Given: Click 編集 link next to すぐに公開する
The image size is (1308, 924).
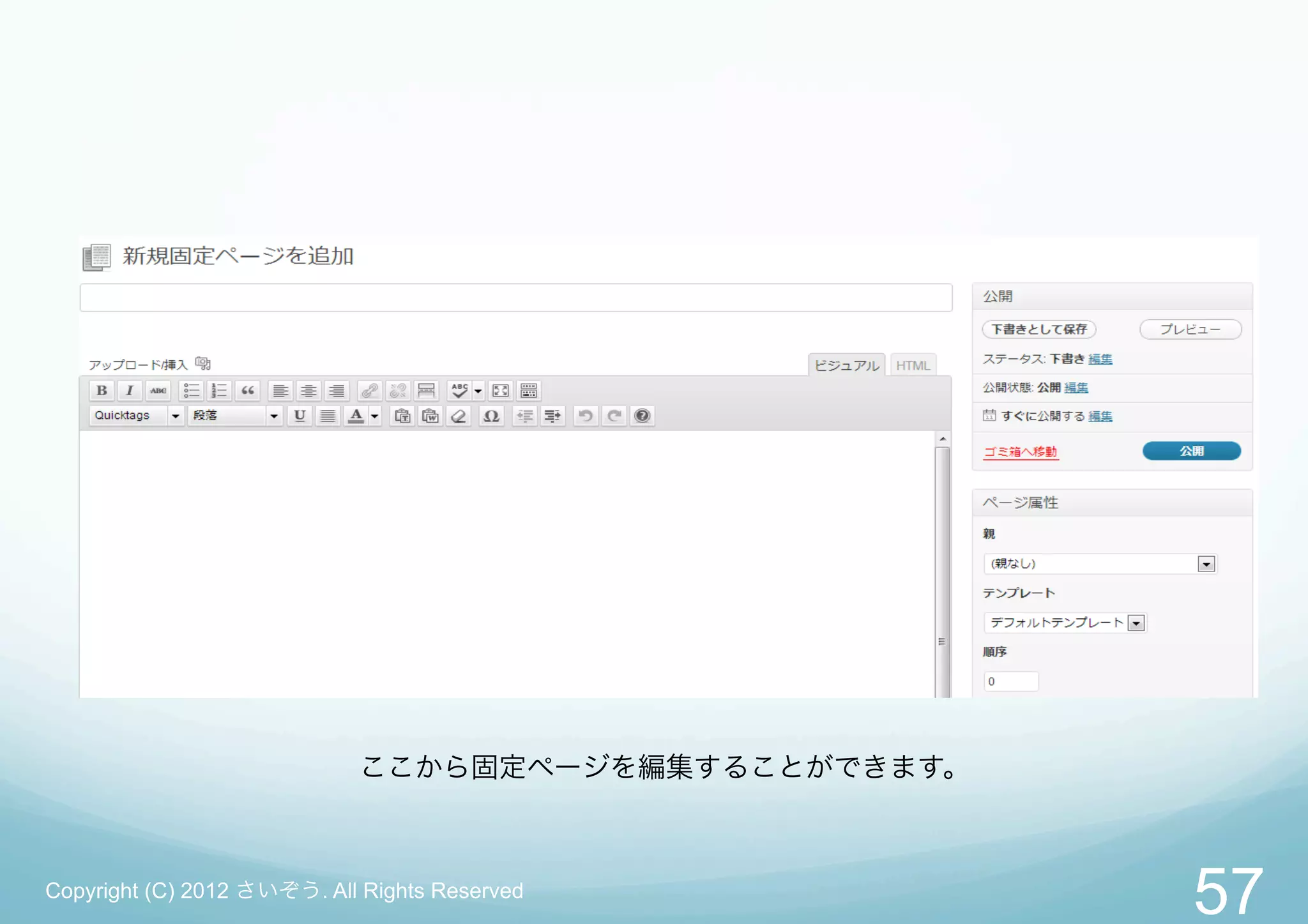Looking at the screenshot, I should click(1100, 416).
